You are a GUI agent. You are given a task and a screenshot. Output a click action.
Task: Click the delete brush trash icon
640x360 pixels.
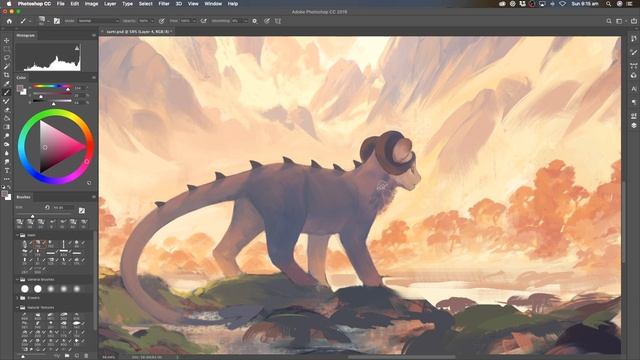tap(86, 356)
